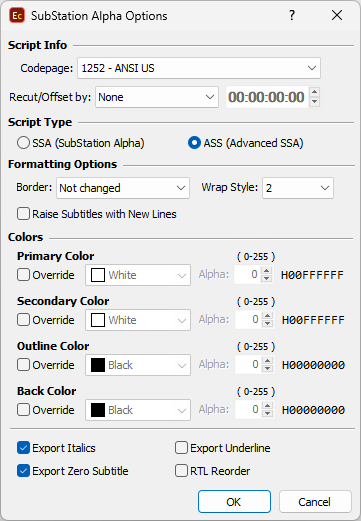The image size is (361, 521).
Task: Open the Primary Color dropdown
Action: 138,275
